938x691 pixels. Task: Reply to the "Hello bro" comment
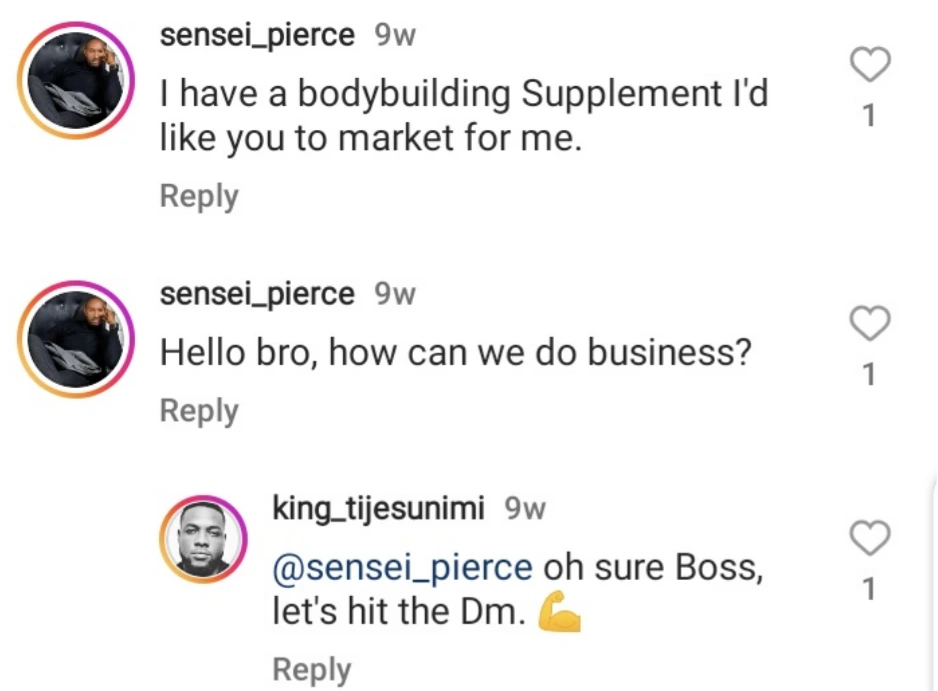tap(199, 410)
